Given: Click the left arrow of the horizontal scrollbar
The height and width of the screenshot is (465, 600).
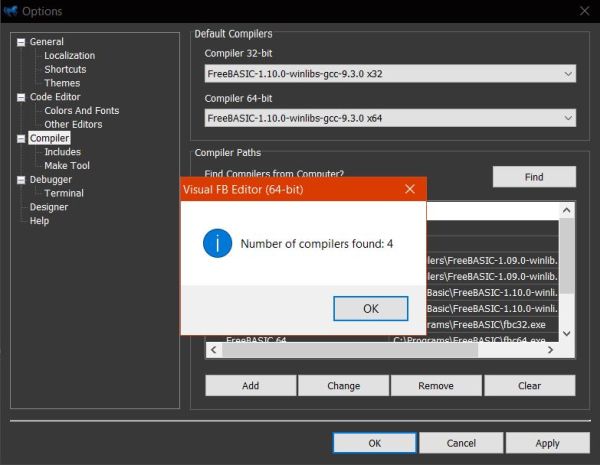Looking at the screenshot, I should click(214, 350).
